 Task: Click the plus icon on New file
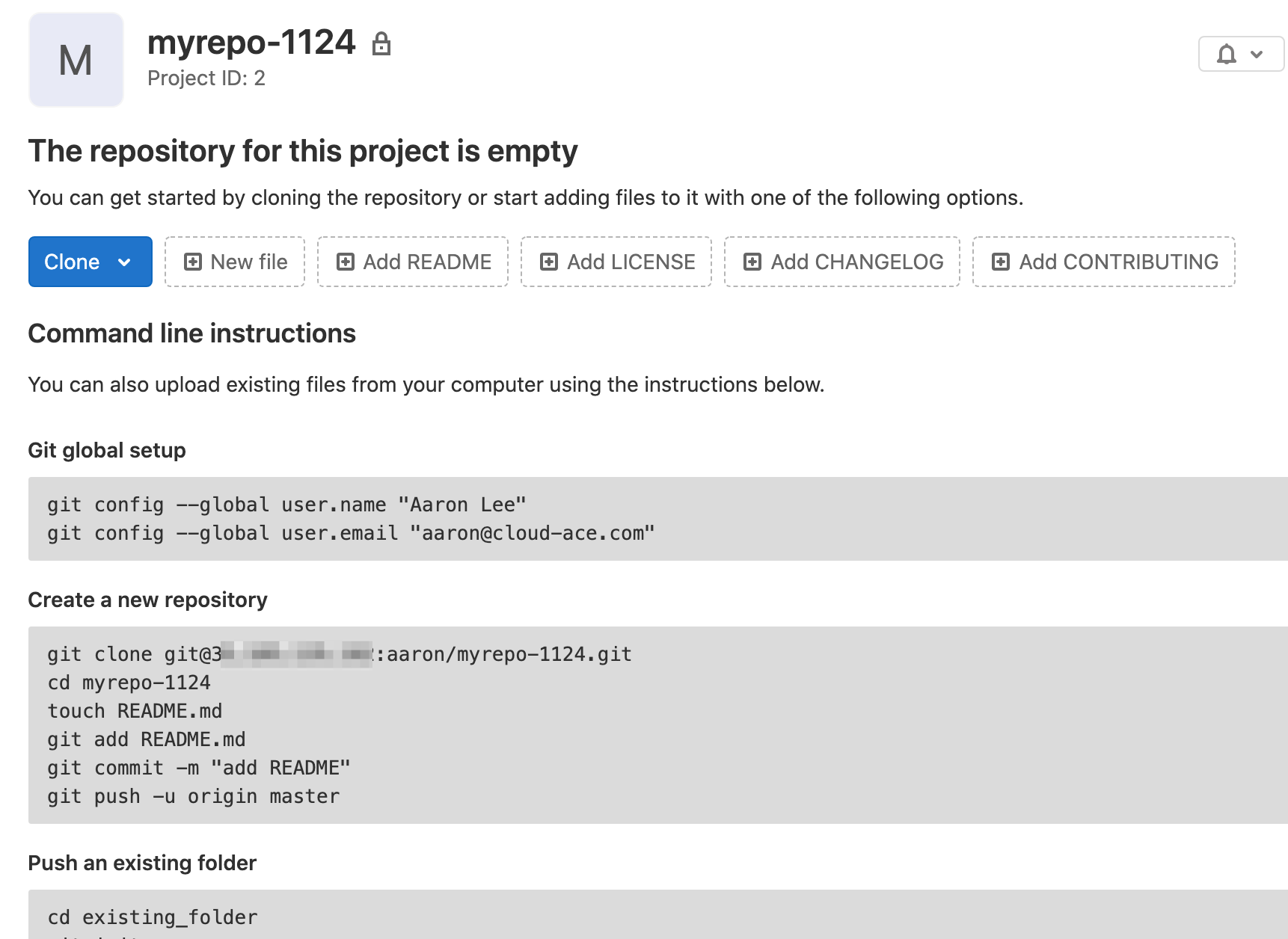point(193,262)
